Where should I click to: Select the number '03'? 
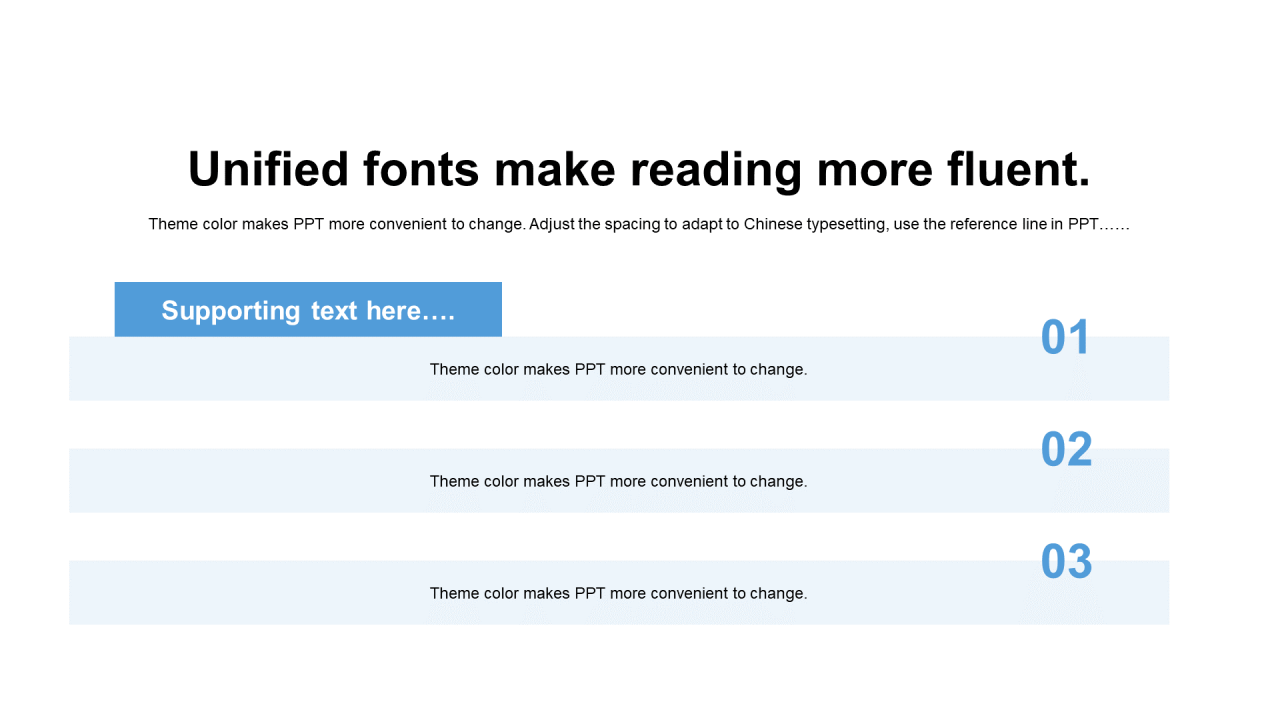(1066, 562)
